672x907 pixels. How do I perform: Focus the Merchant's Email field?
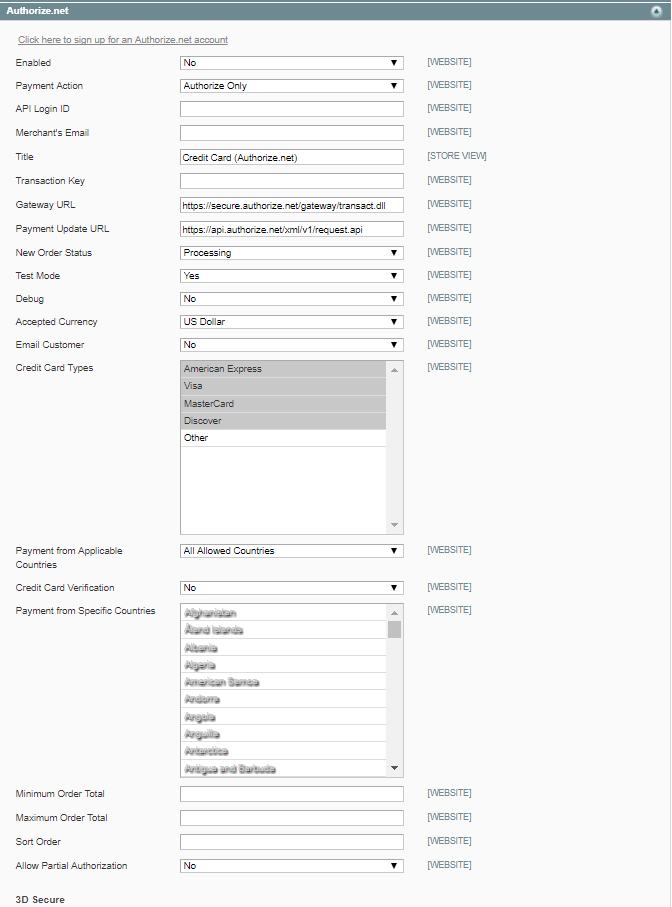coord(291,133)
